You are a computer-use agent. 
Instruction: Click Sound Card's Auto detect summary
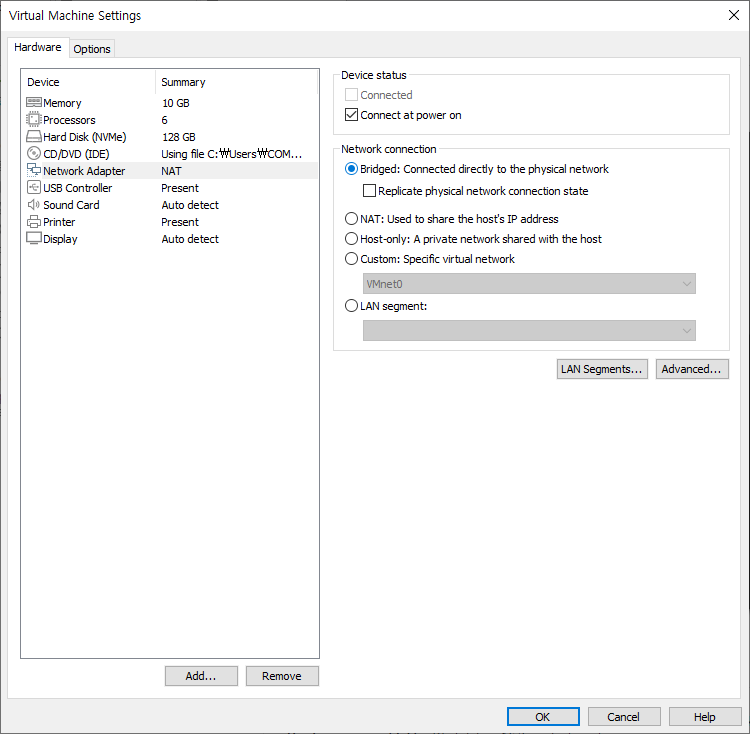(190, 205)
